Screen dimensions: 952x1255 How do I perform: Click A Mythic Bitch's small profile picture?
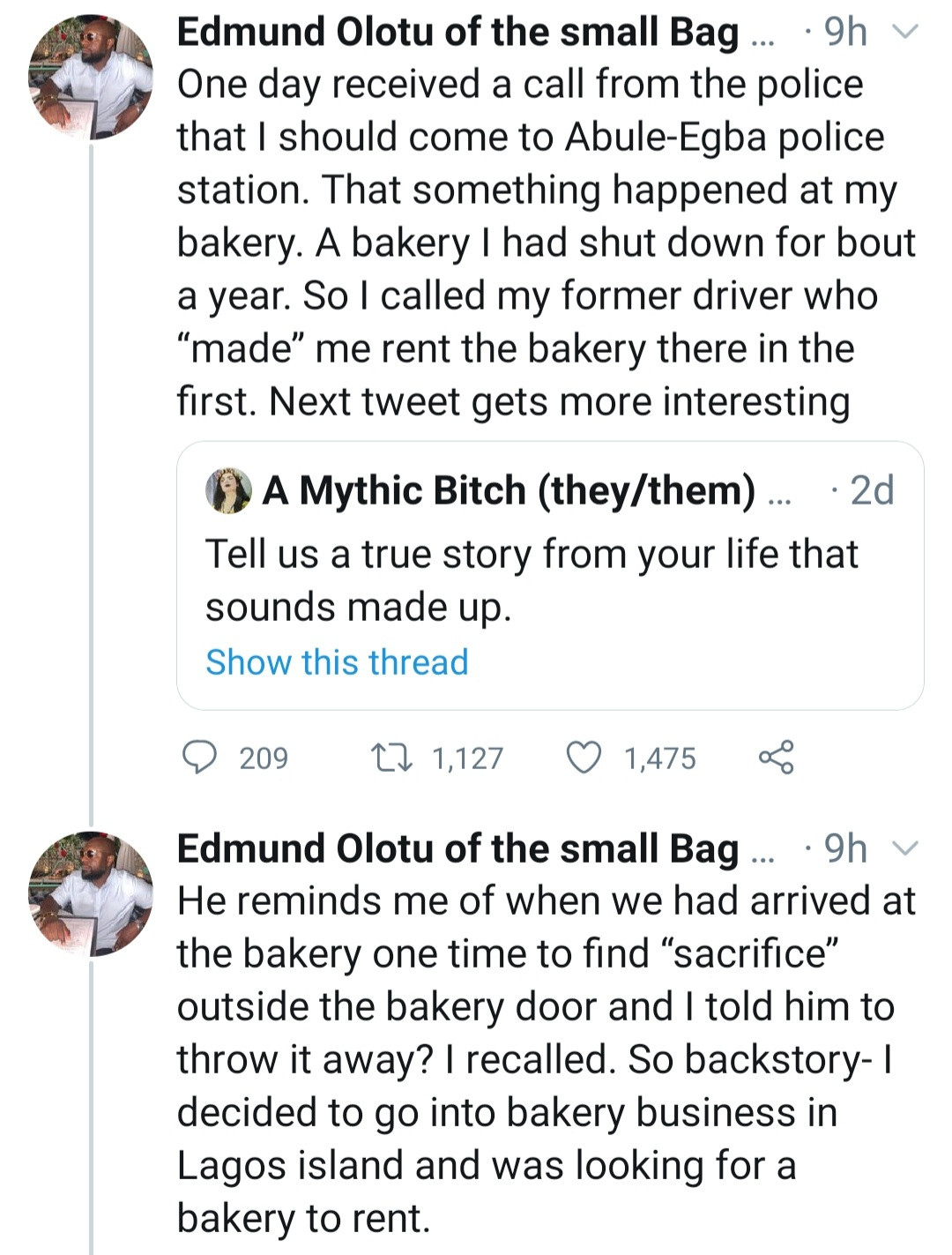click(229, 490)
